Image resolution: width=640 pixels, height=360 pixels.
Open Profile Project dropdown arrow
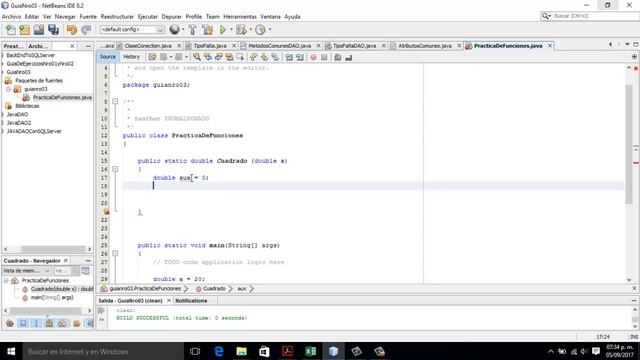[x=270, y=29]
